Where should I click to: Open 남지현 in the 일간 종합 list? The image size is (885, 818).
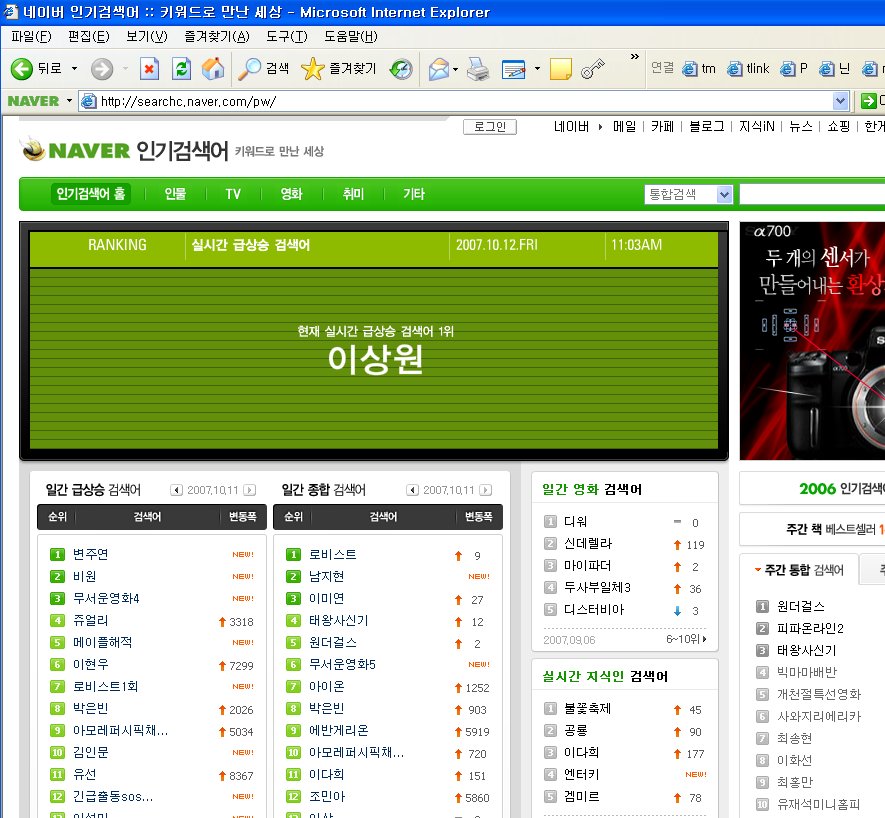tap(326, 576)
